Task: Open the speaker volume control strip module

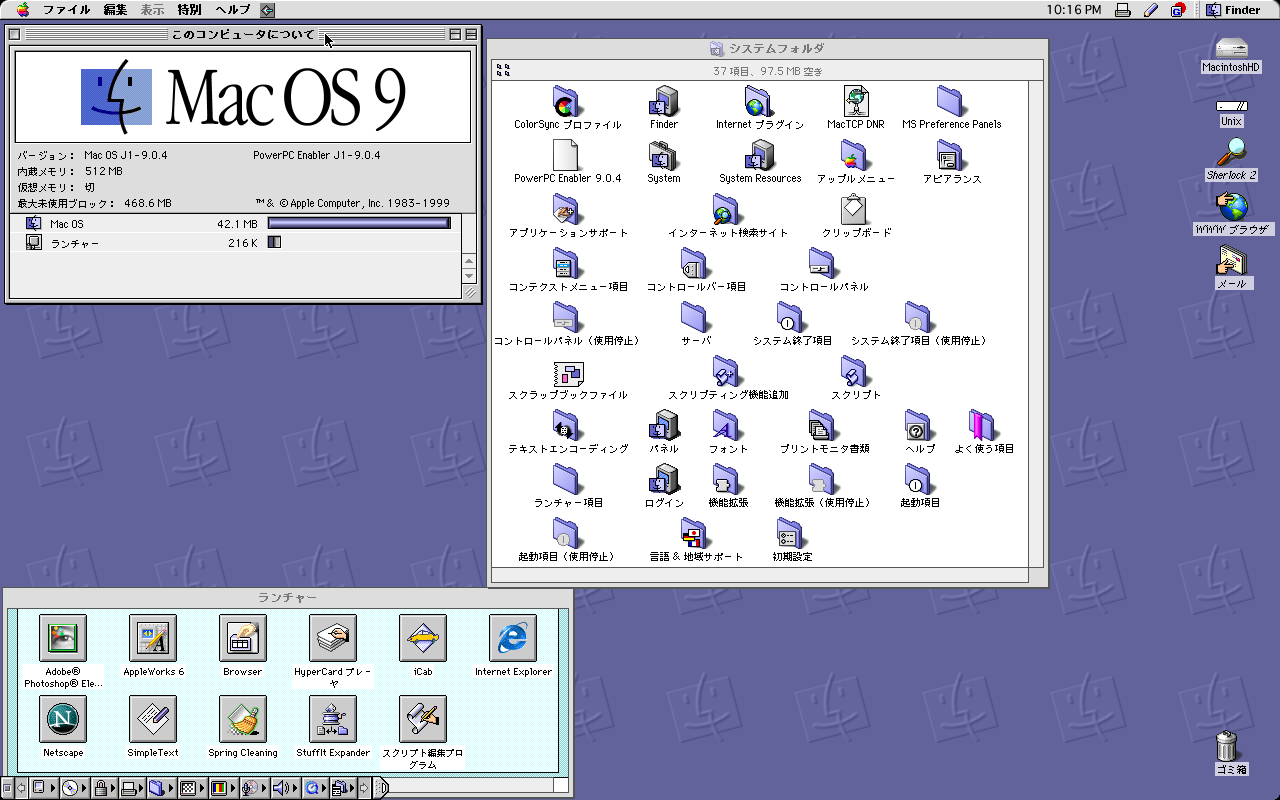Action: tap(285, 788)
